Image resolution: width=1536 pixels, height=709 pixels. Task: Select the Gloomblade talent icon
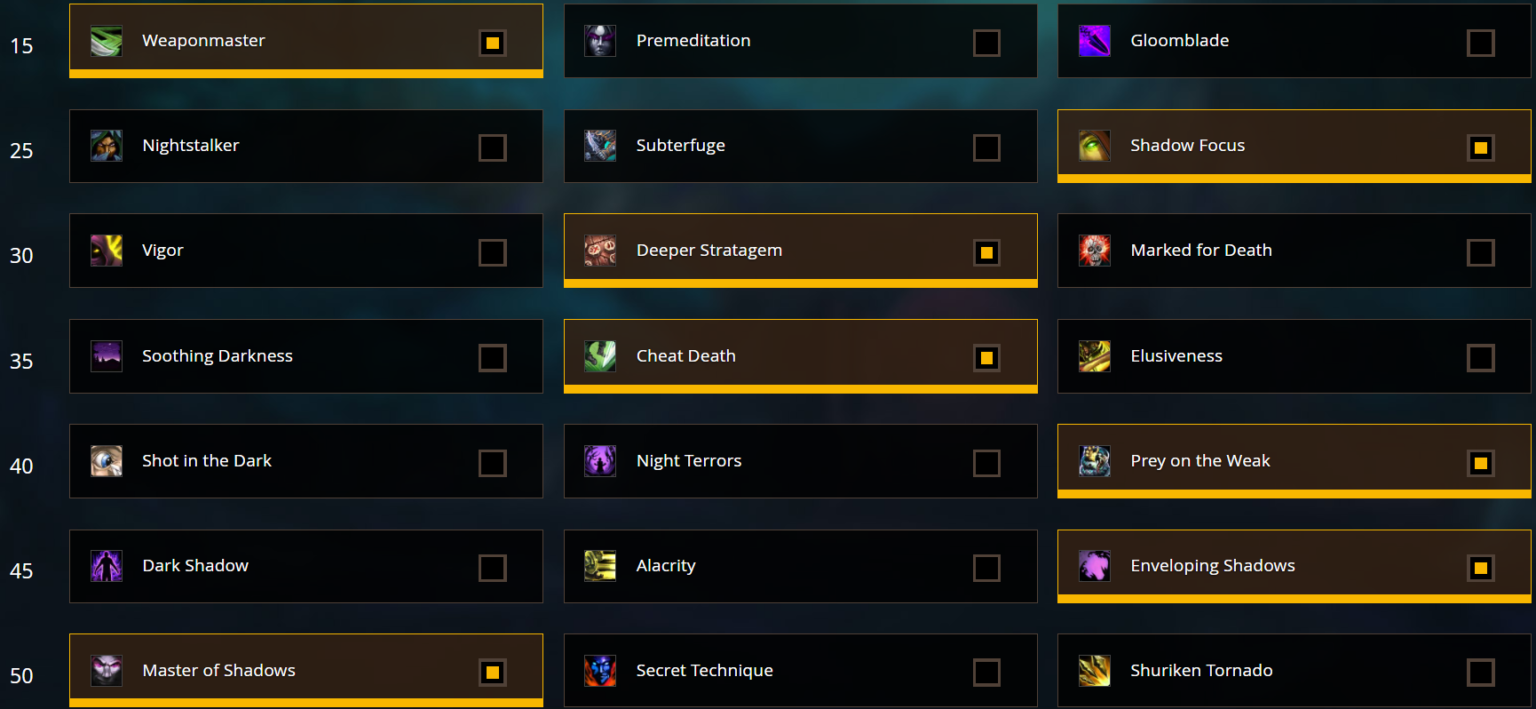(x=1094, y=41)
